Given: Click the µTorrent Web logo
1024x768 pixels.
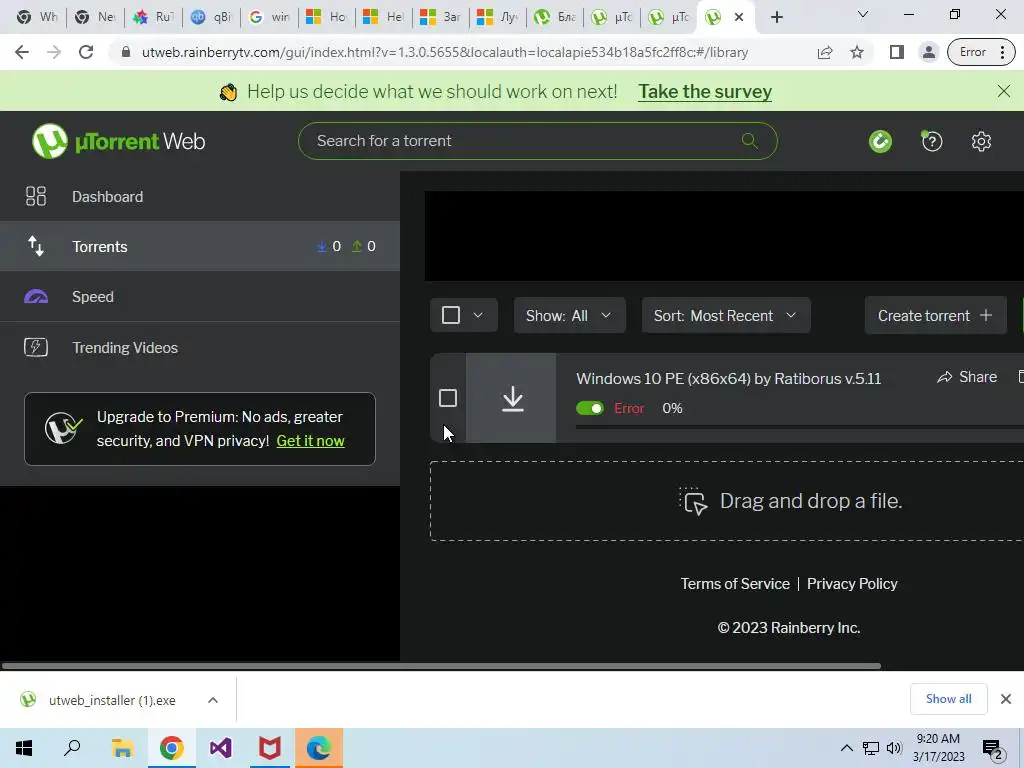Looking at the screenshot, I should 118,141.
